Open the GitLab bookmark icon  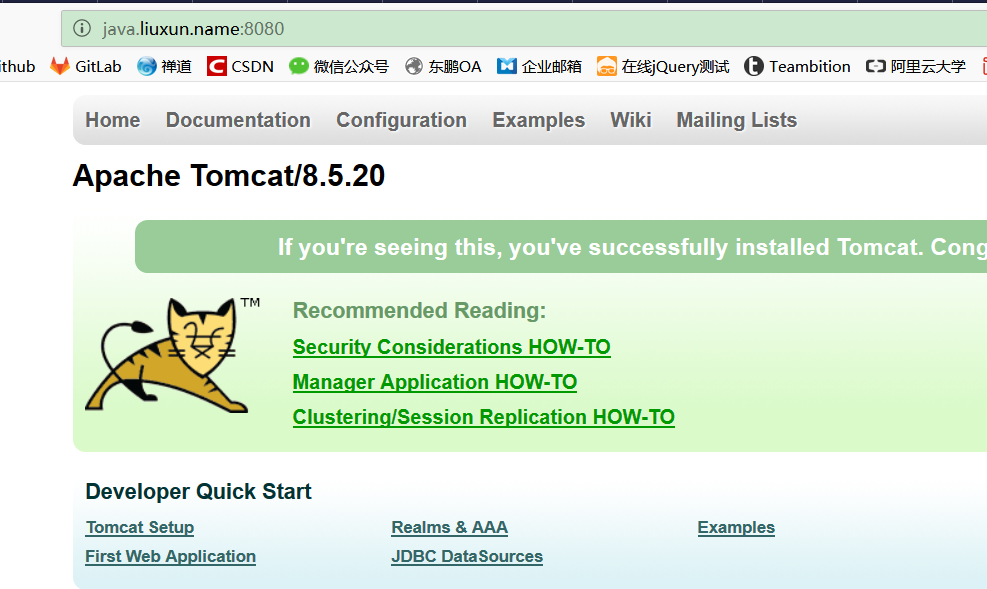point(60,66)
